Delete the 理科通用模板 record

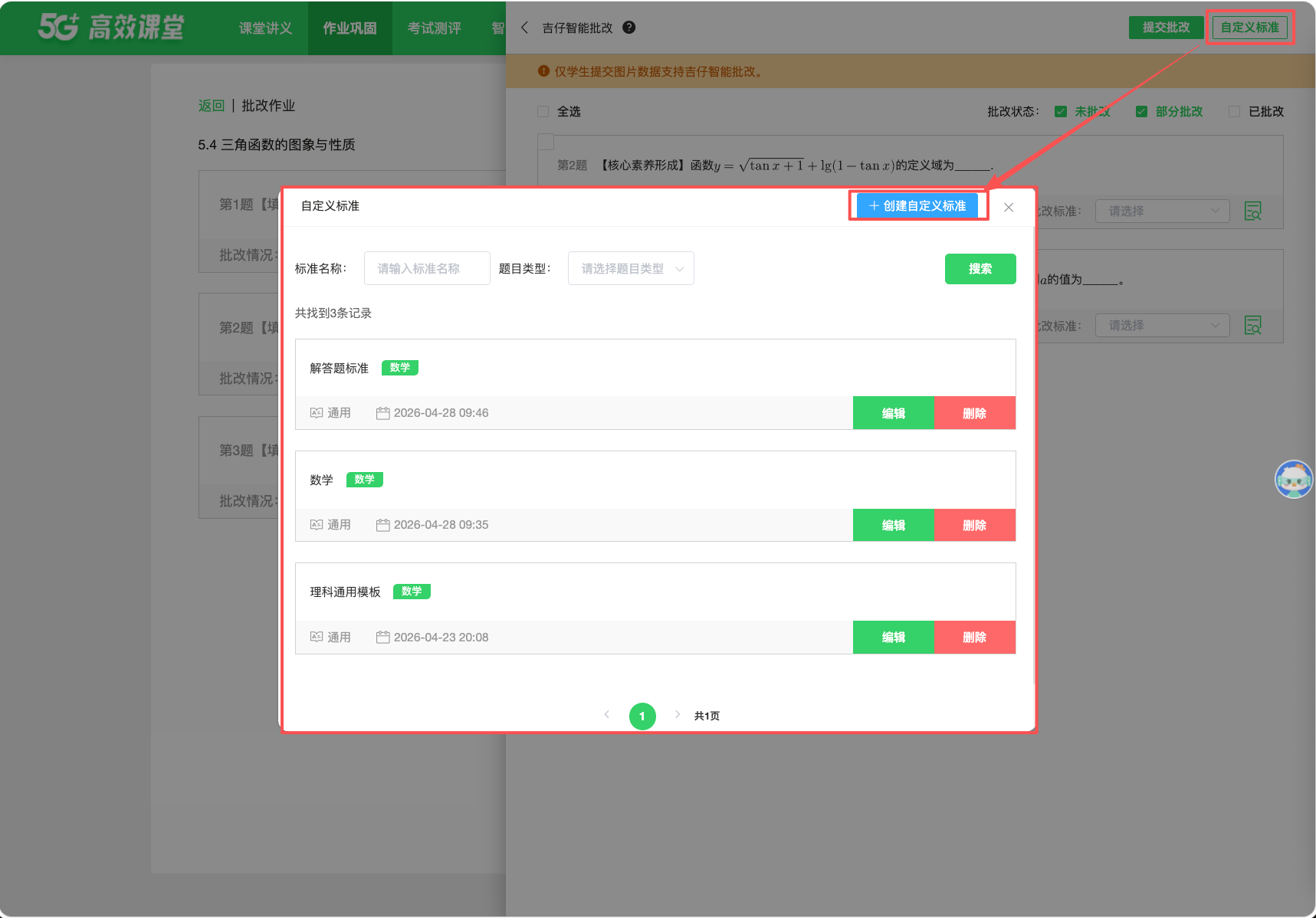(x=975, y=637)
